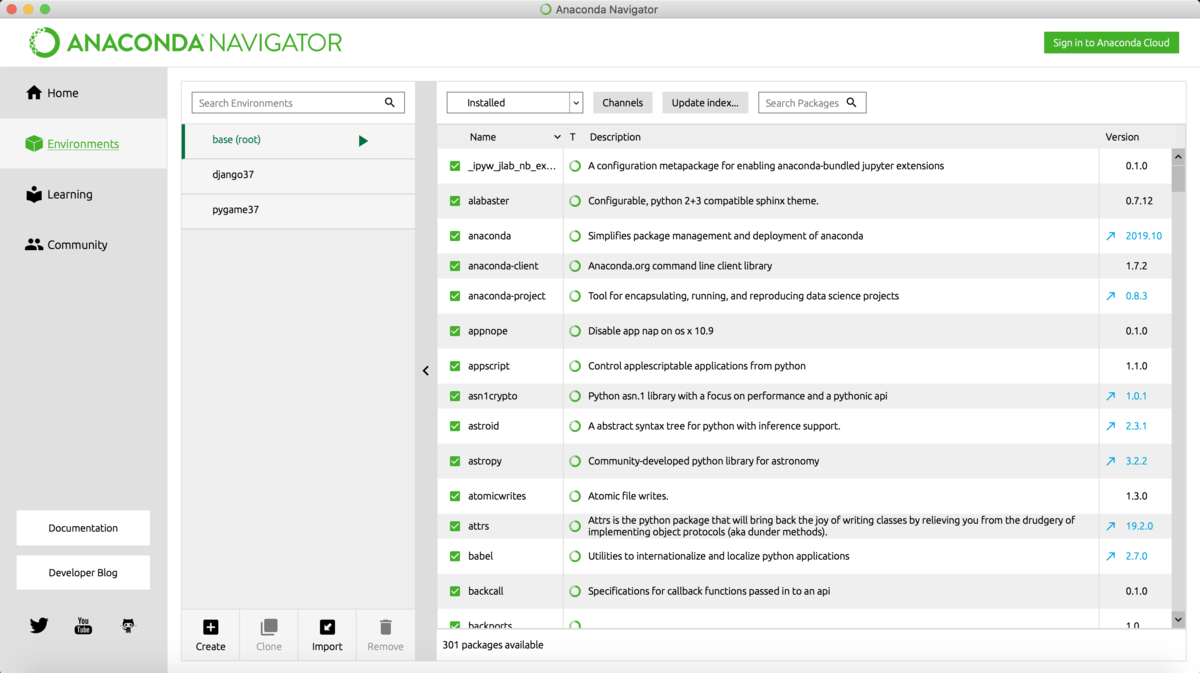Click the Channels button
The width and height of the screenshot is (1200, 673).
(622, 102)
